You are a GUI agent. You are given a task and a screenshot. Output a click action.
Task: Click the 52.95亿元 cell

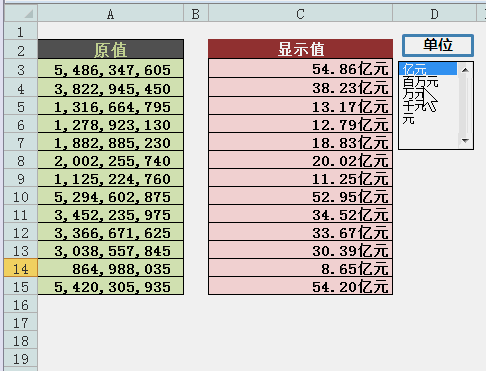300,196
